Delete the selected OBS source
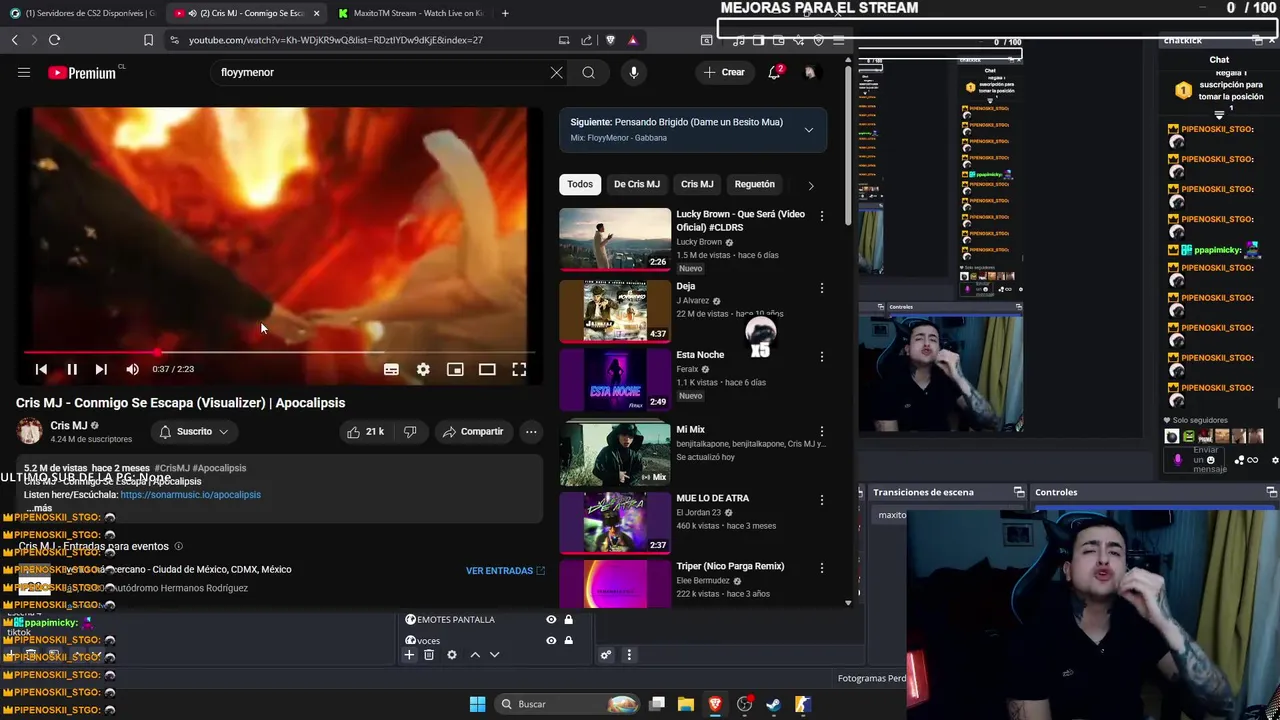The image size is (1280, 720). (429, 655)
